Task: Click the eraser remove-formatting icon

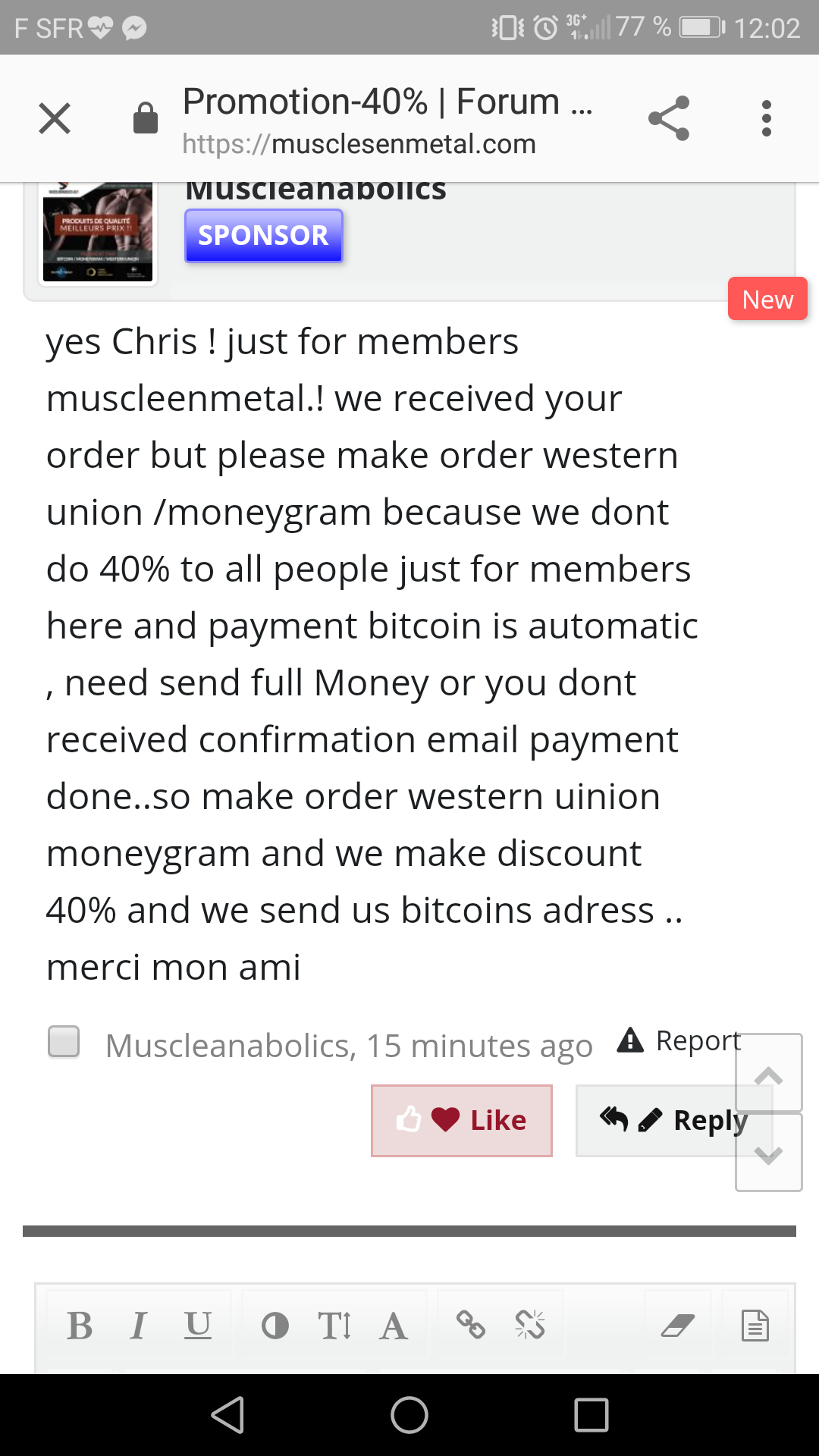Action: click(677, 1326)
